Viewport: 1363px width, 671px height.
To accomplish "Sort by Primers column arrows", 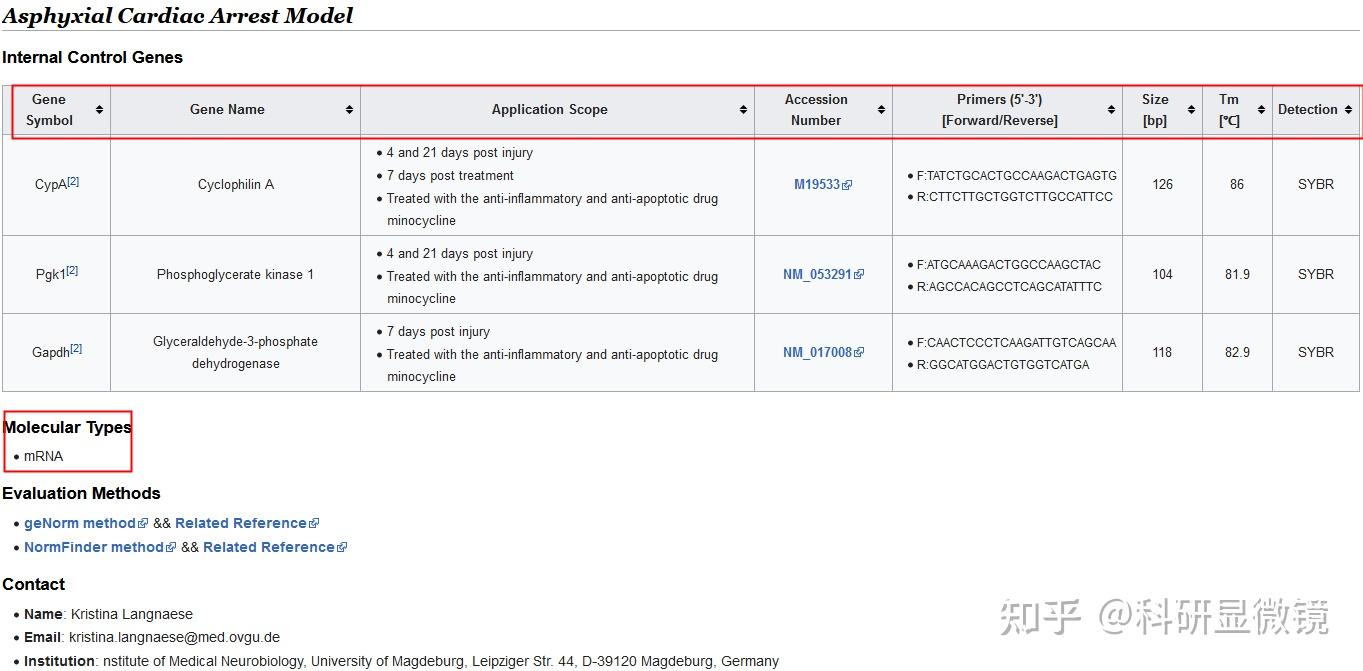I will click(x=1111, y=110).
